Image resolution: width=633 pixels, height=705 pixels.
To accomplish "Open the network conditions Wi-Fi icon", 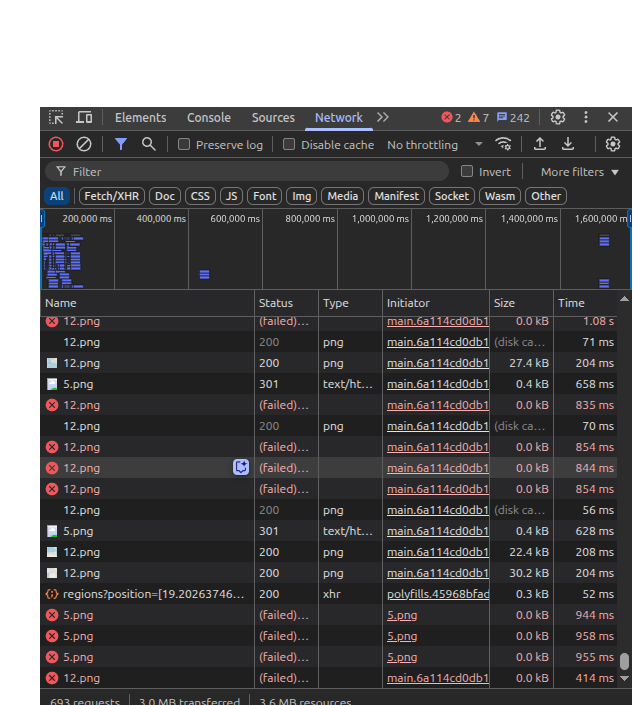I will [x=504, y=144].
